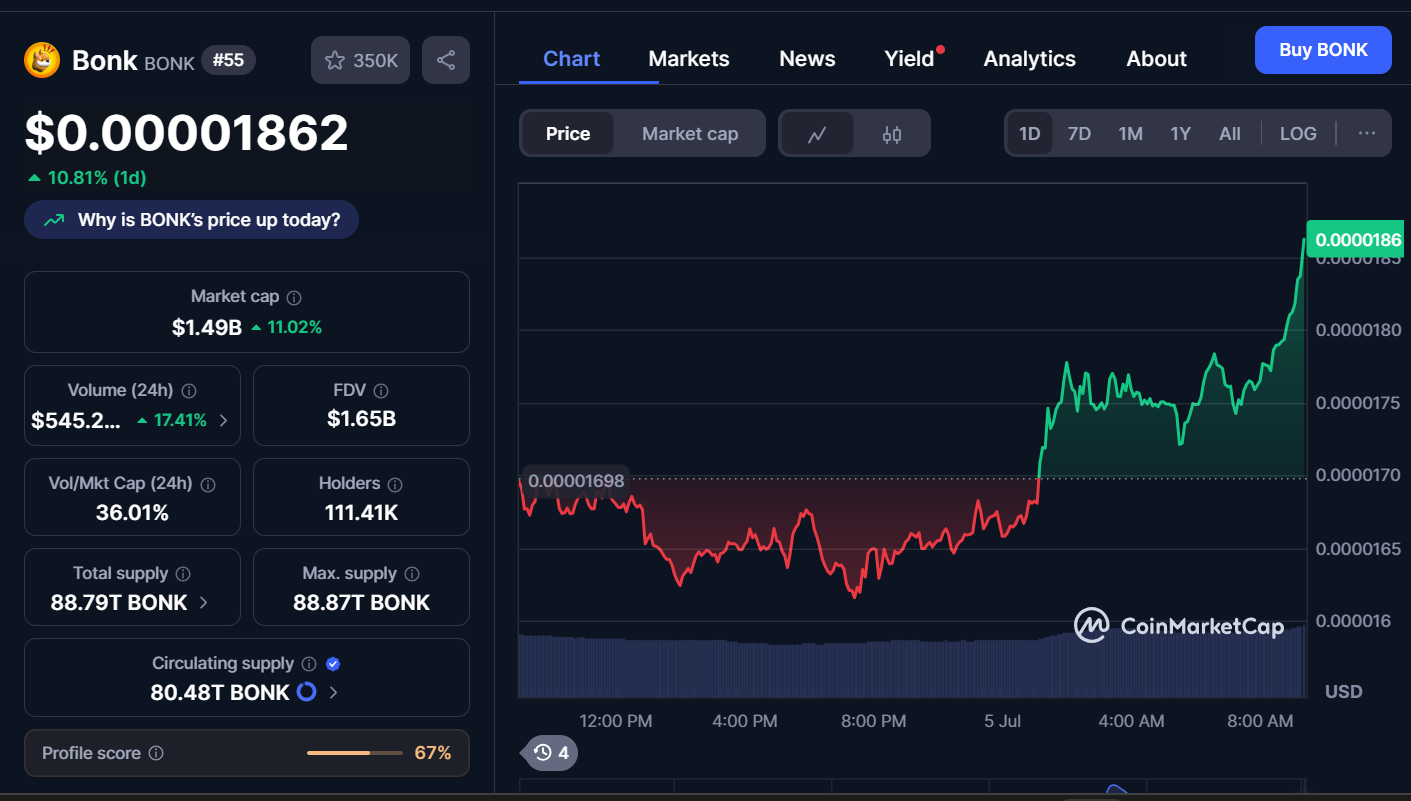This screenshot has height=801, width=1411.
Task: Click the verified badge beside Circulating supply
Action: point(334,664)
